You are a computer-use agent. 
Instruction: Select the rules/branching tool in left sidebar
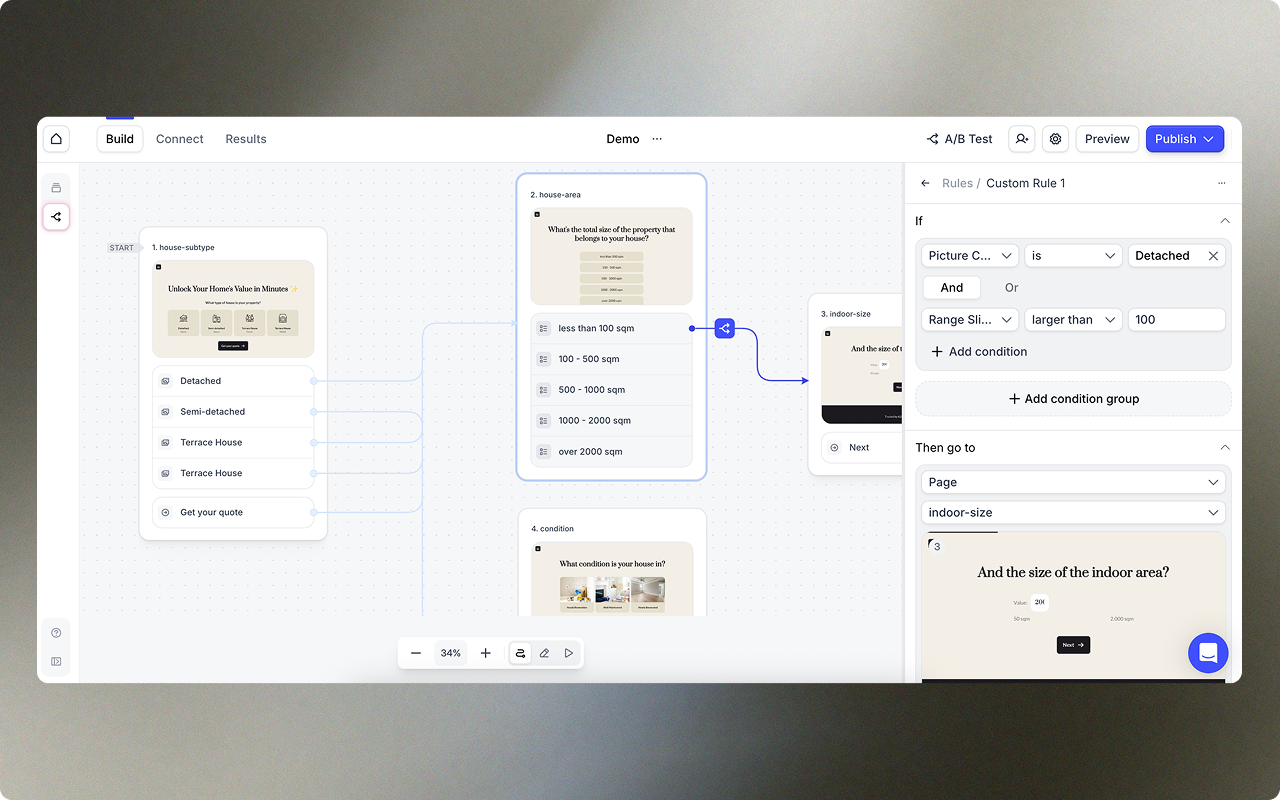coord(56,217)
